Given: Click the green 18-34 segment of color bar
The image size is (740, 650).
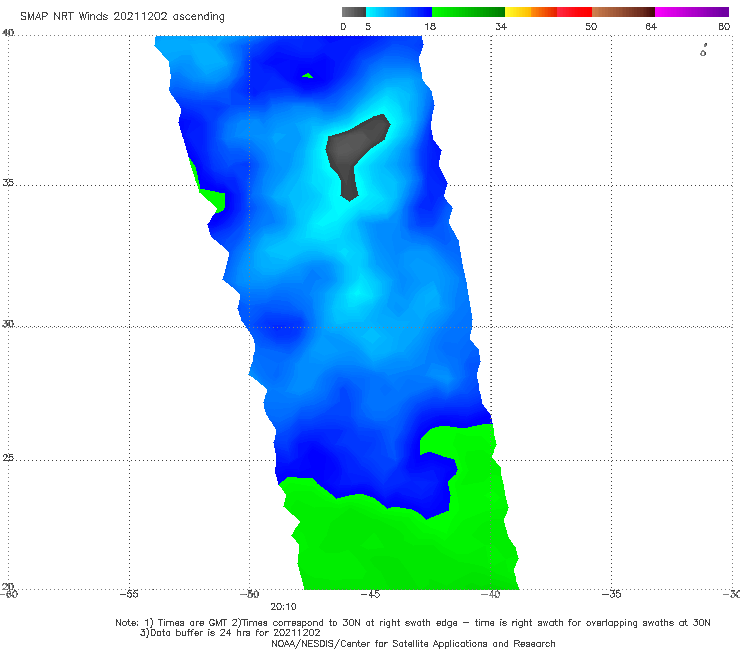Looking at the screenshot, I should 468,12.
